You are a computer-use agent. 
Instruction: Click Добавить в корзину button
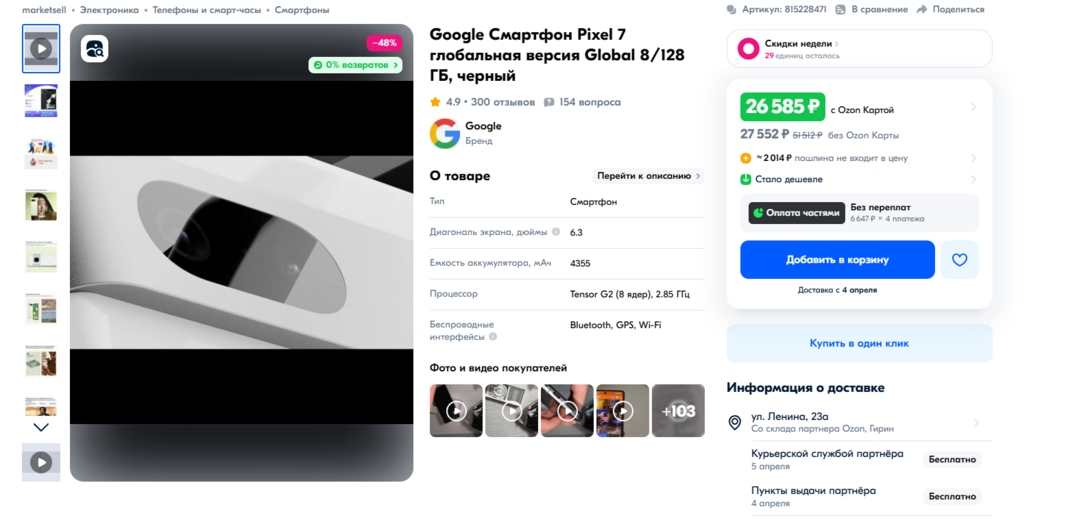pos(837,260)
